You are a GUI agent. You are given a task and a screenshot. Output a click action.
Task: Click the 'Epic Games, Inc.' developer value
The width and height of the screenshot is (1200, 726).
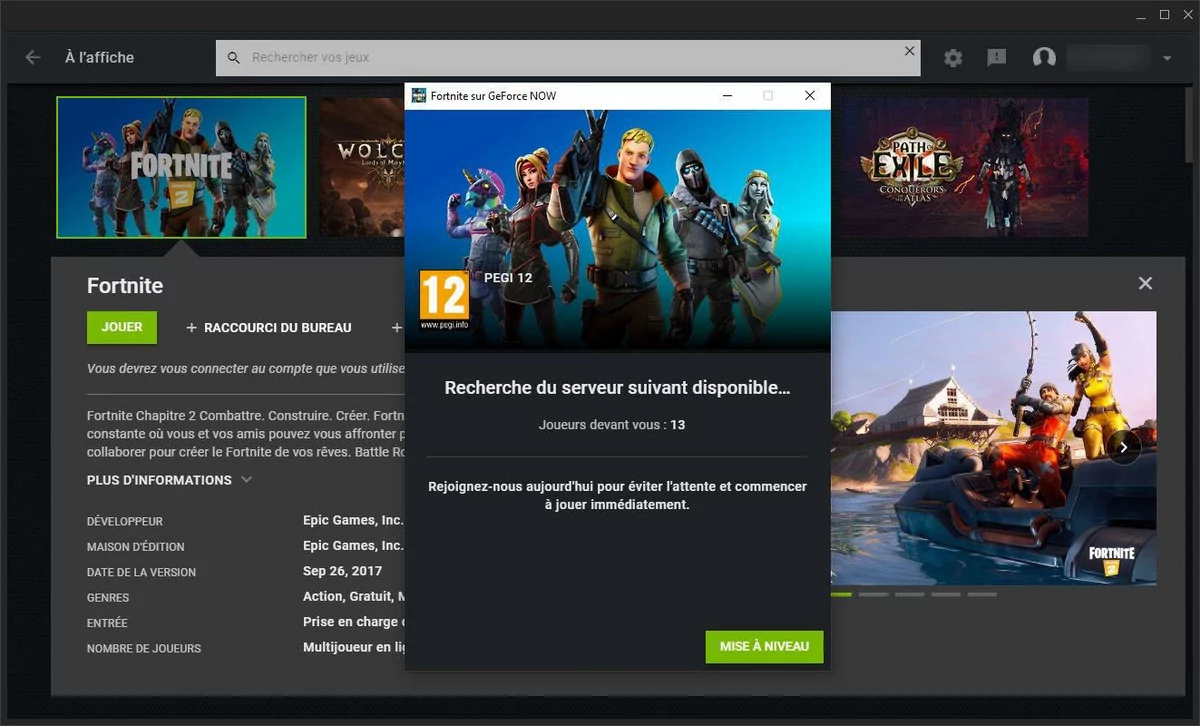pyautogui.click(x=353, y=521)
